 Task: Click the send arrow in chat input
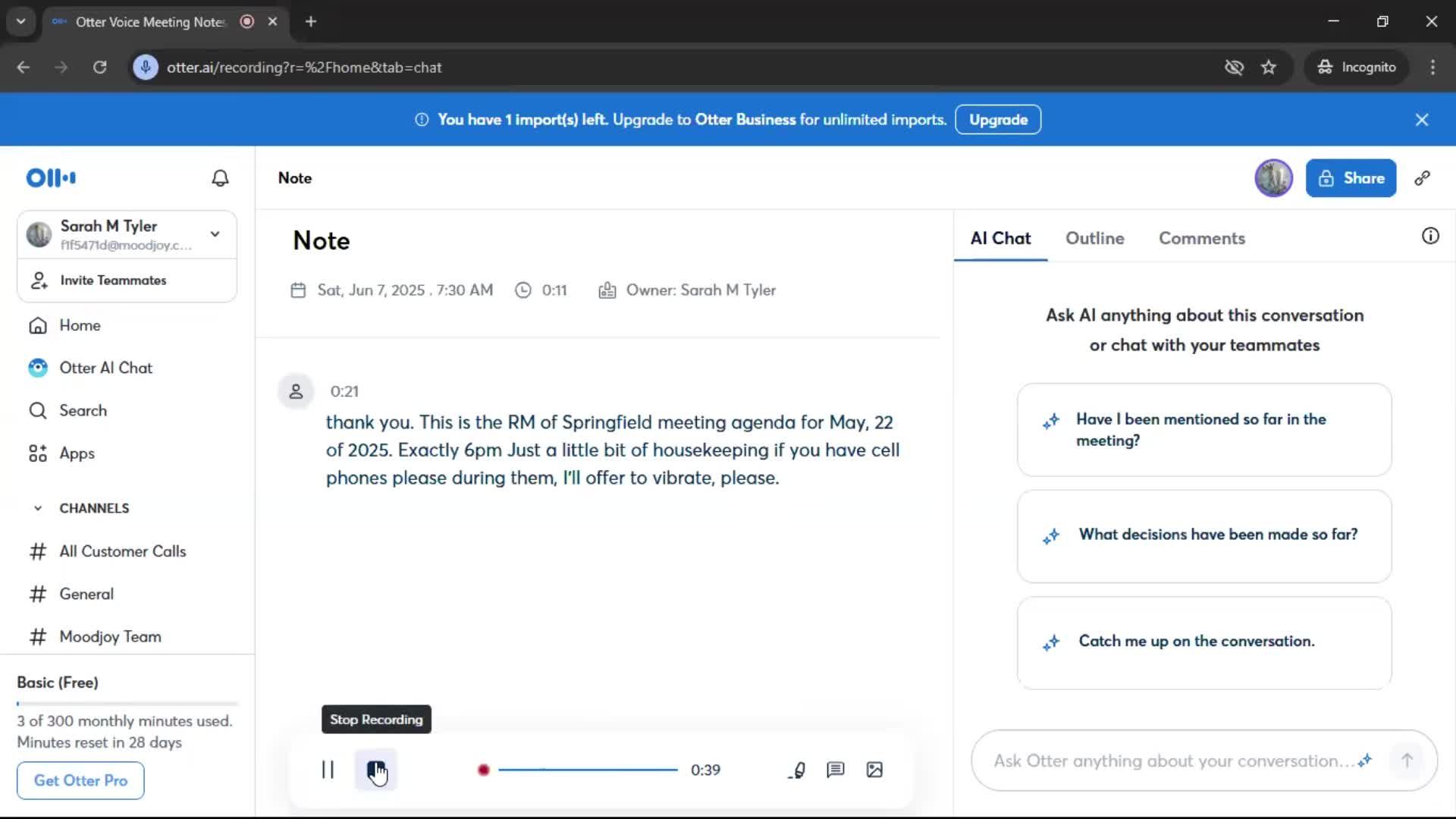tap(1407, 761)
